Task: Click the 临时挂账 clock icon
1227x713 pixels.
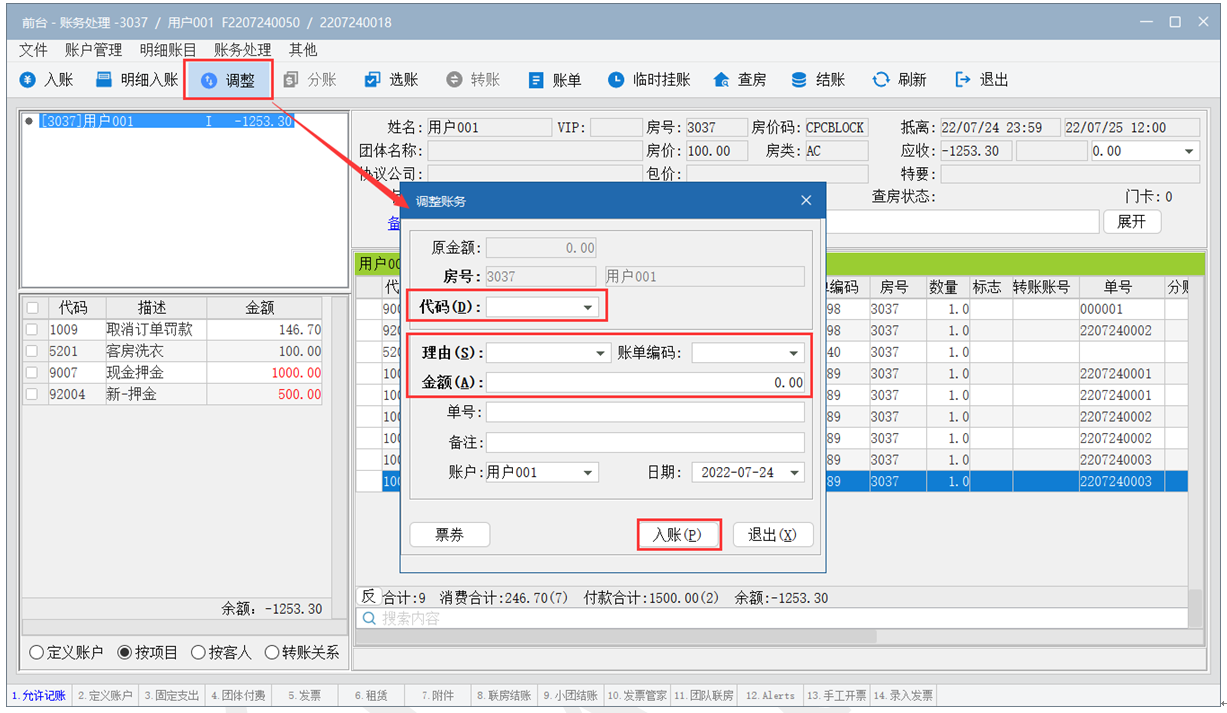Action: (617, 80)
